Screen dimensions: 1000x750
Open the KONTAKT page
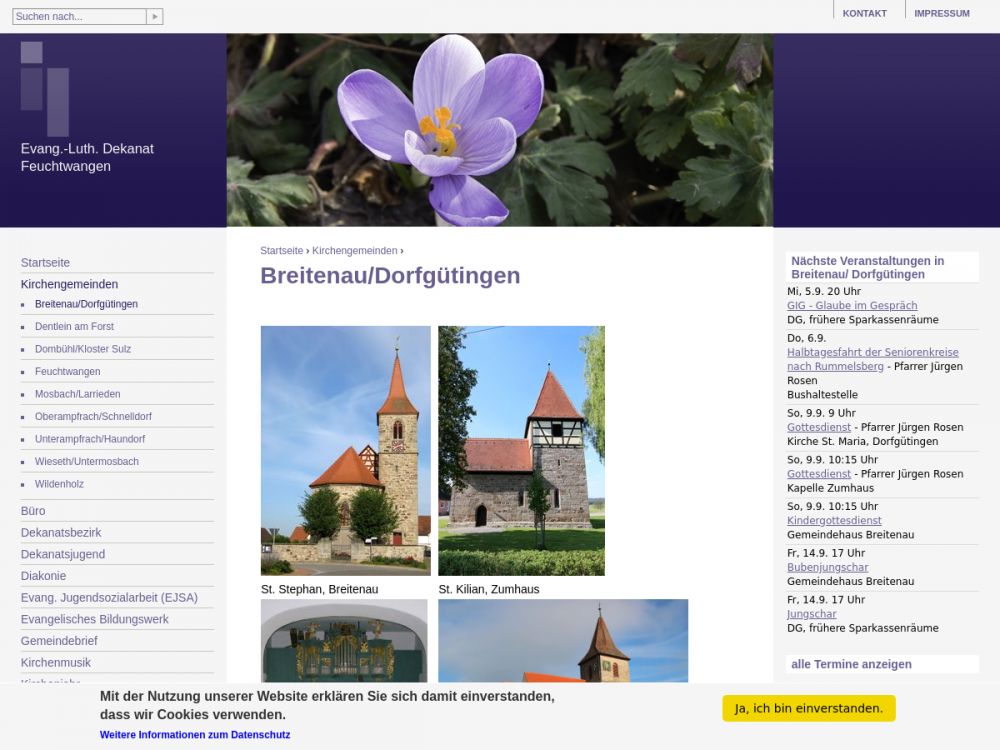pyautogui.click(x=864, y=14)
